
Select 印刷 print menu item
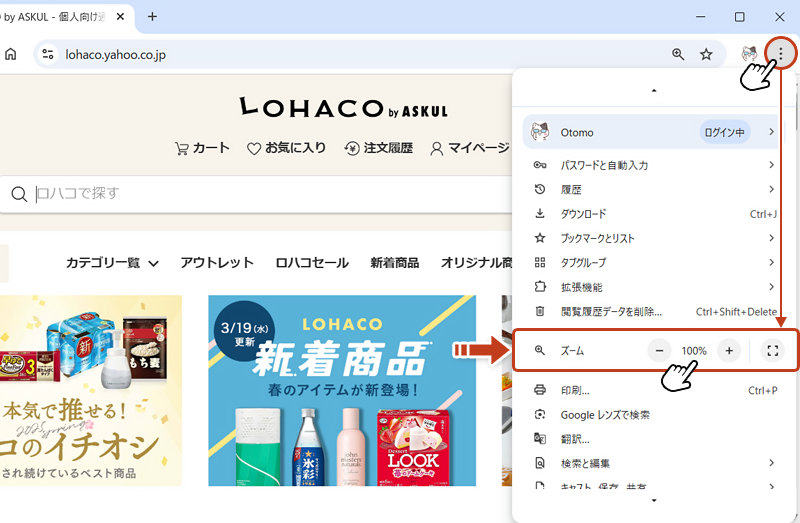[654, 390]
